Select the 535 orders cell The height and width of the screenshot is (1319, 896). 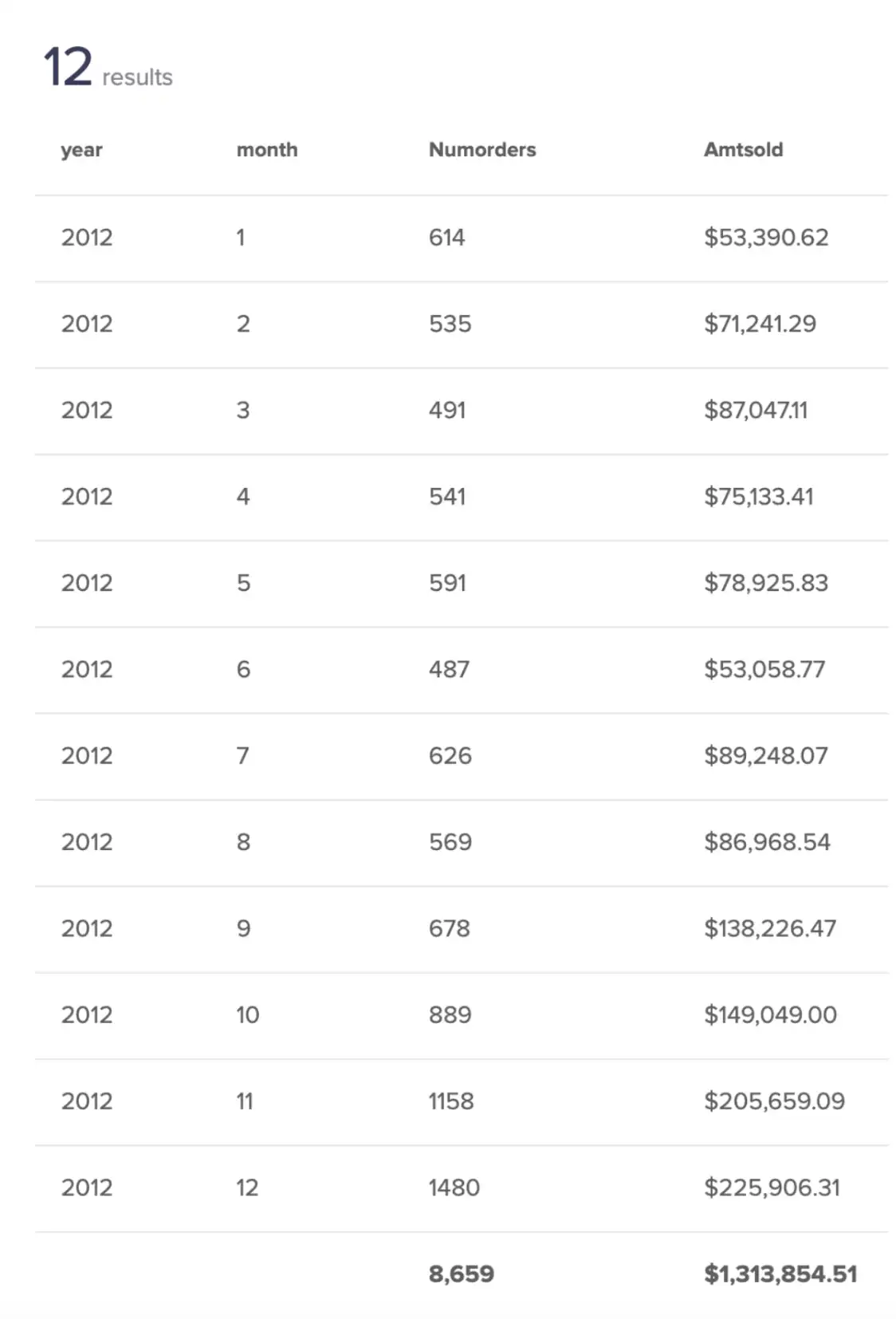450,324
